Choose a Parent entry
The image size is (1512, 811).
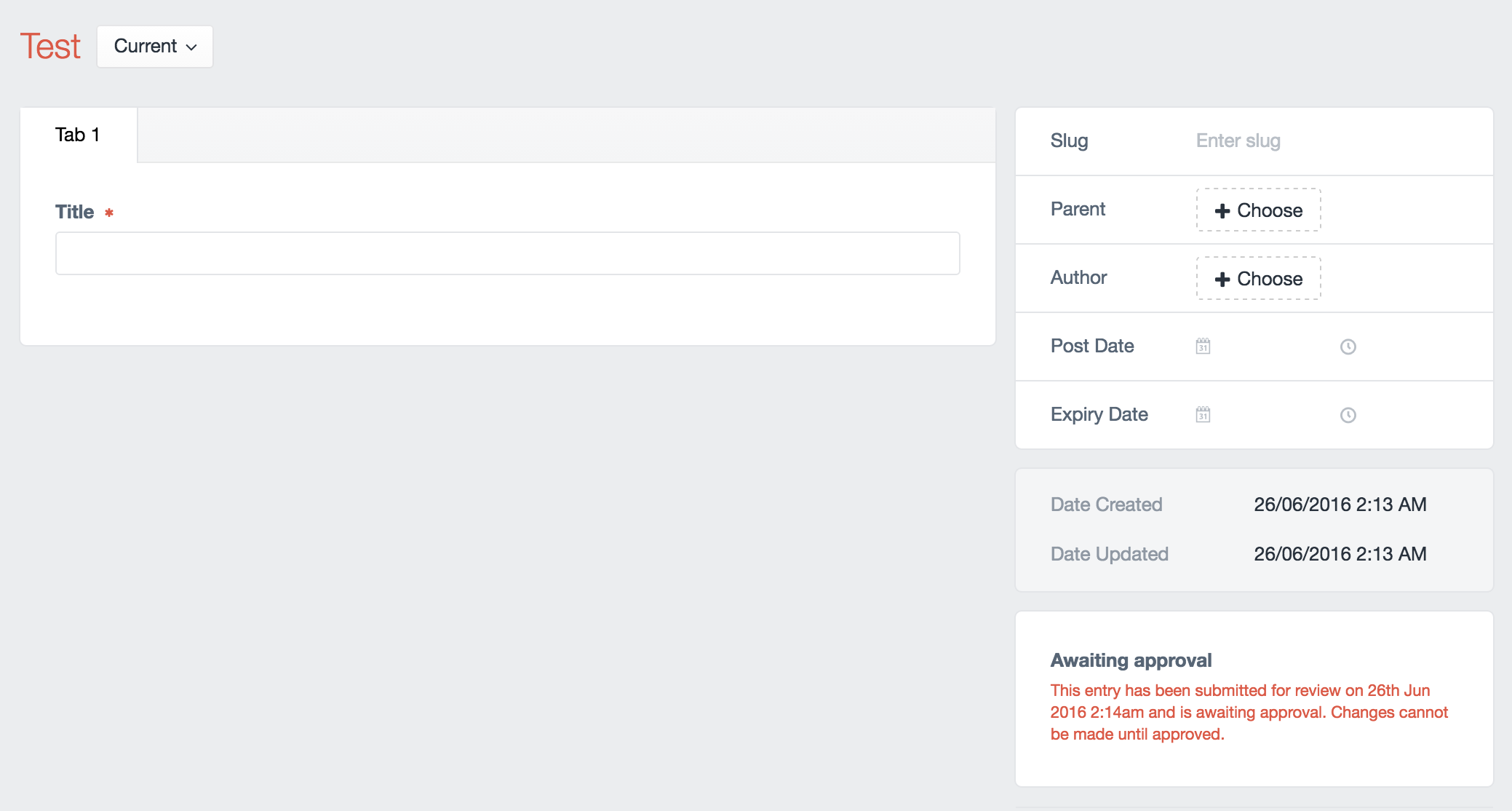[1258, 210]
